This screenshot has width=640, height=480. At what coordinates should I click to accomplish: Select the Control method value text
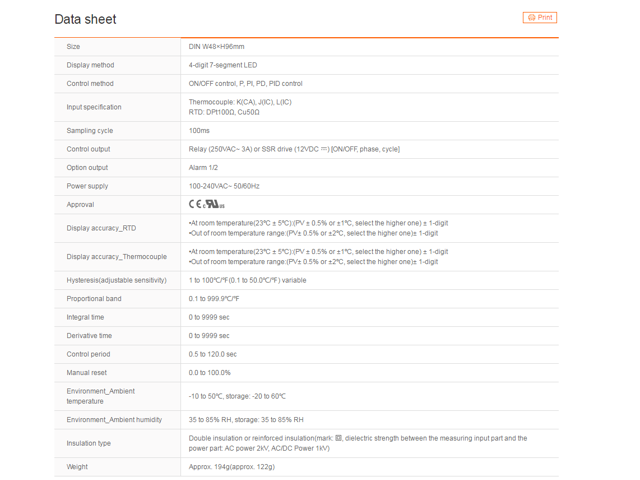(x=245, y=84)
